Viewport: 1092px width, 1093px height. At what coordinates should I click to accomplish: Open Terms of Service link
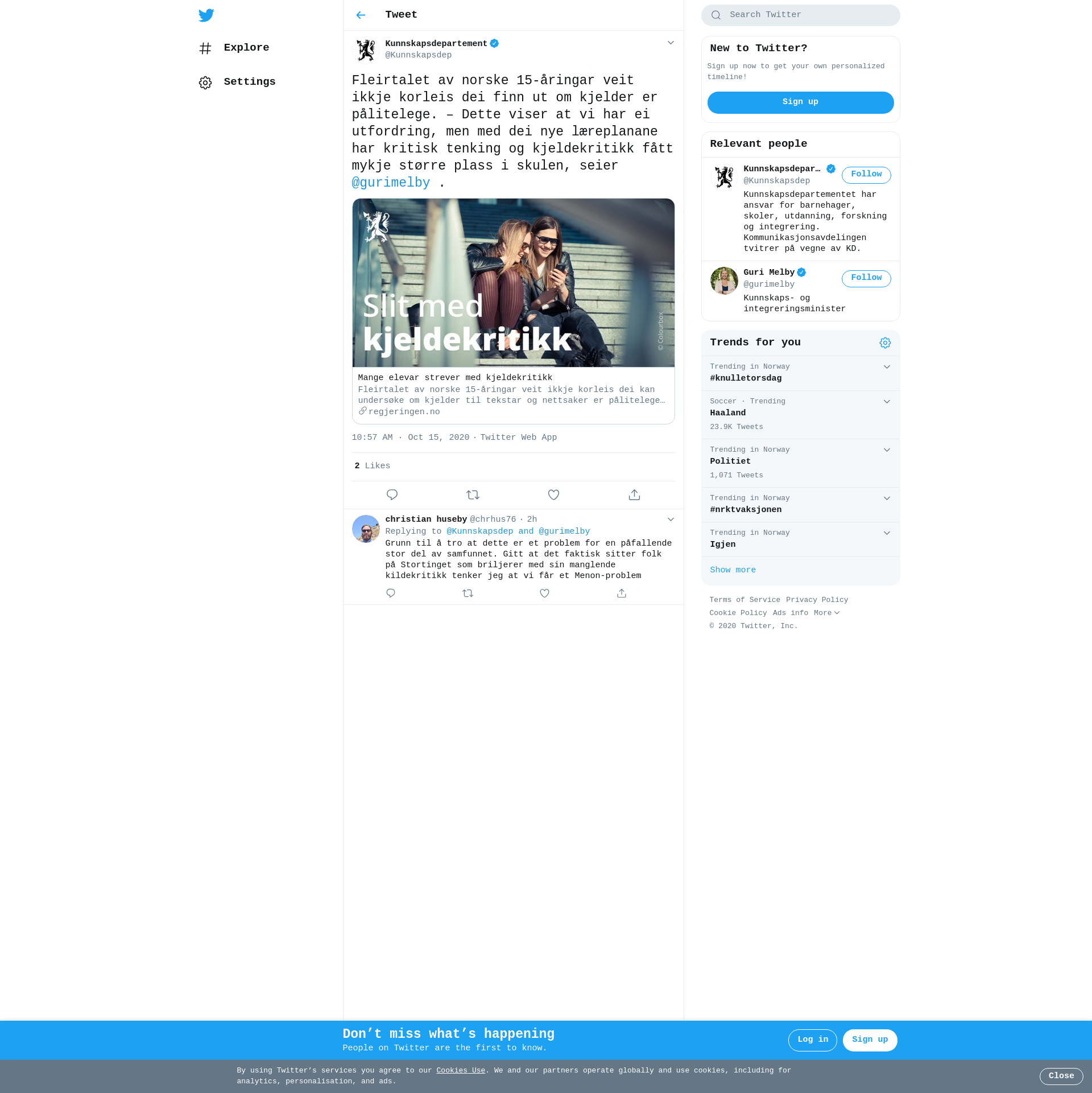tap(744, 600)
